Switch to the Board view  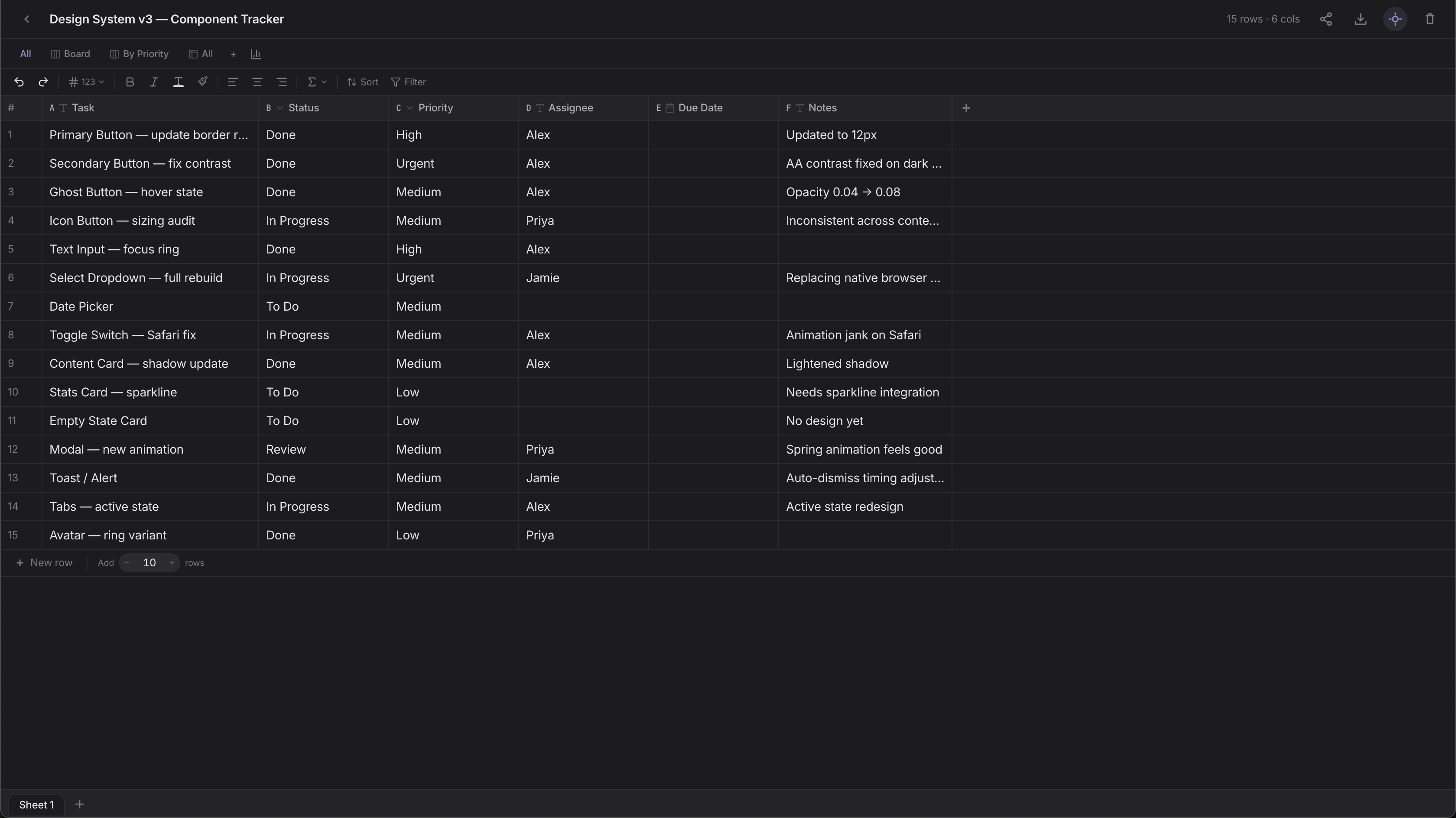pyautogui.click(x=70, y=54)
